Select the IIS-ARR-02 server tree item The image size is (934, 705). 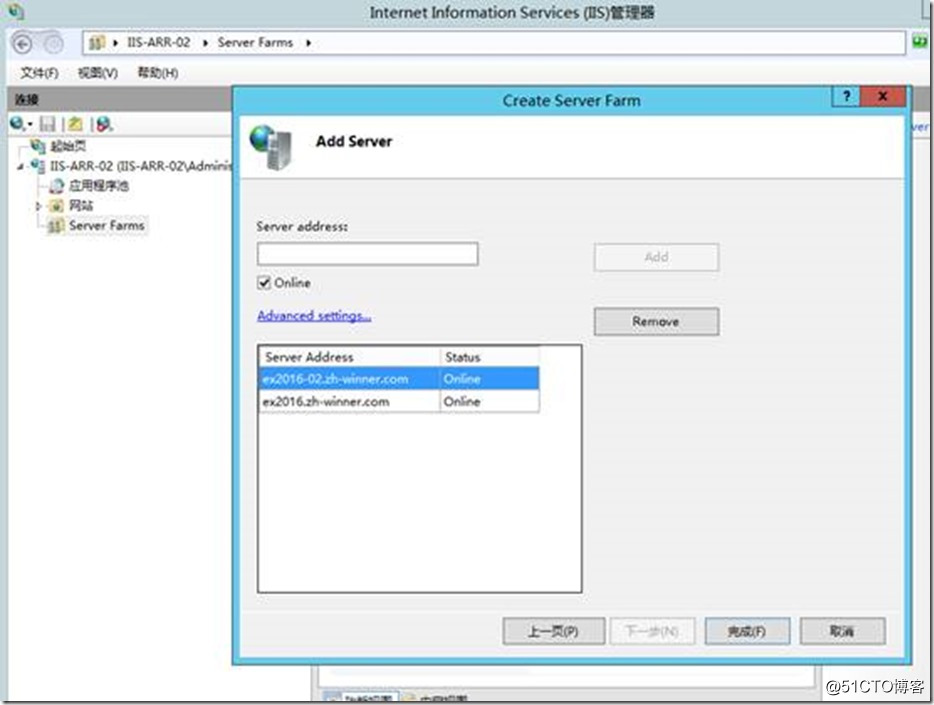pyautogui.click(x=141, y=166)
